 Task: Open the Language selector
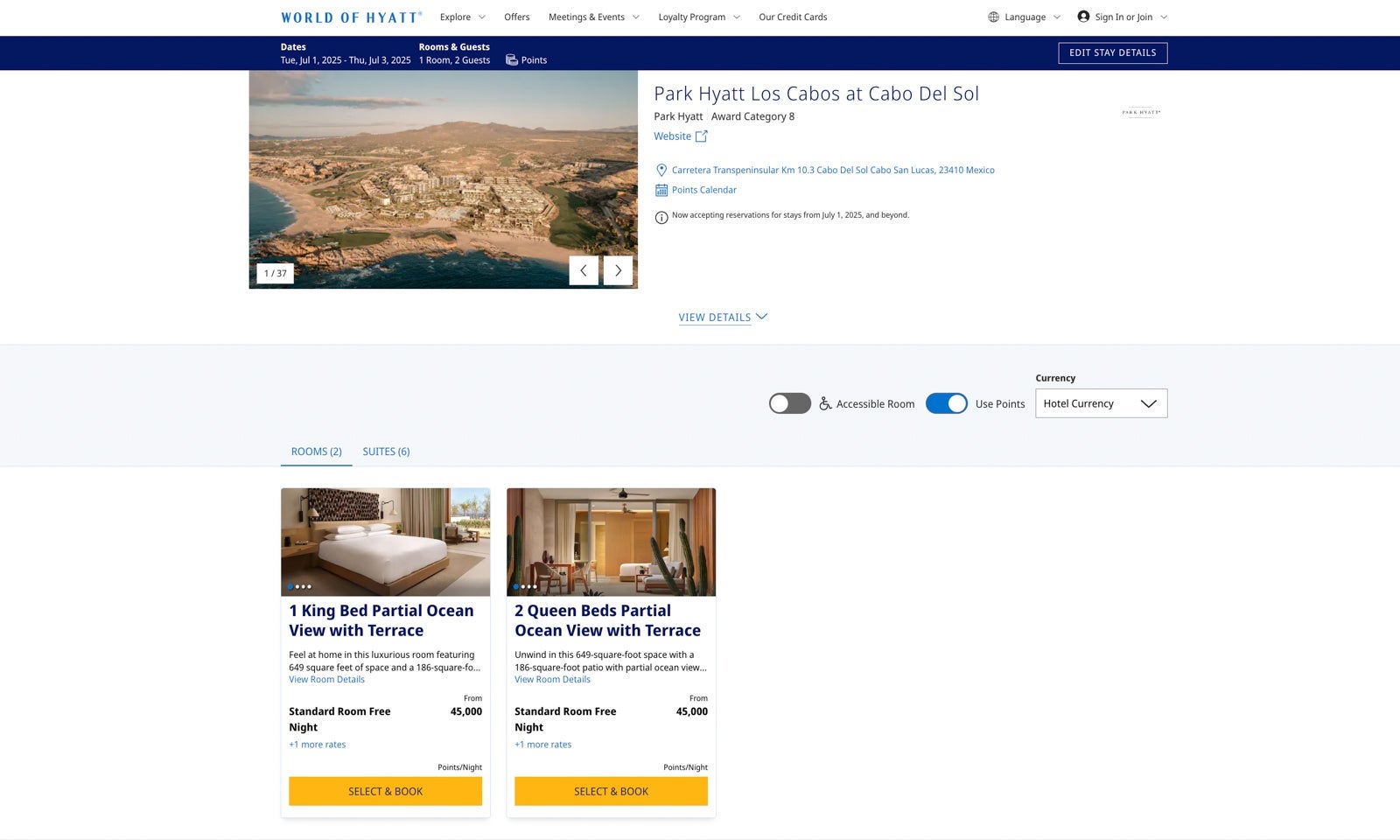[x=1025, y=17]
